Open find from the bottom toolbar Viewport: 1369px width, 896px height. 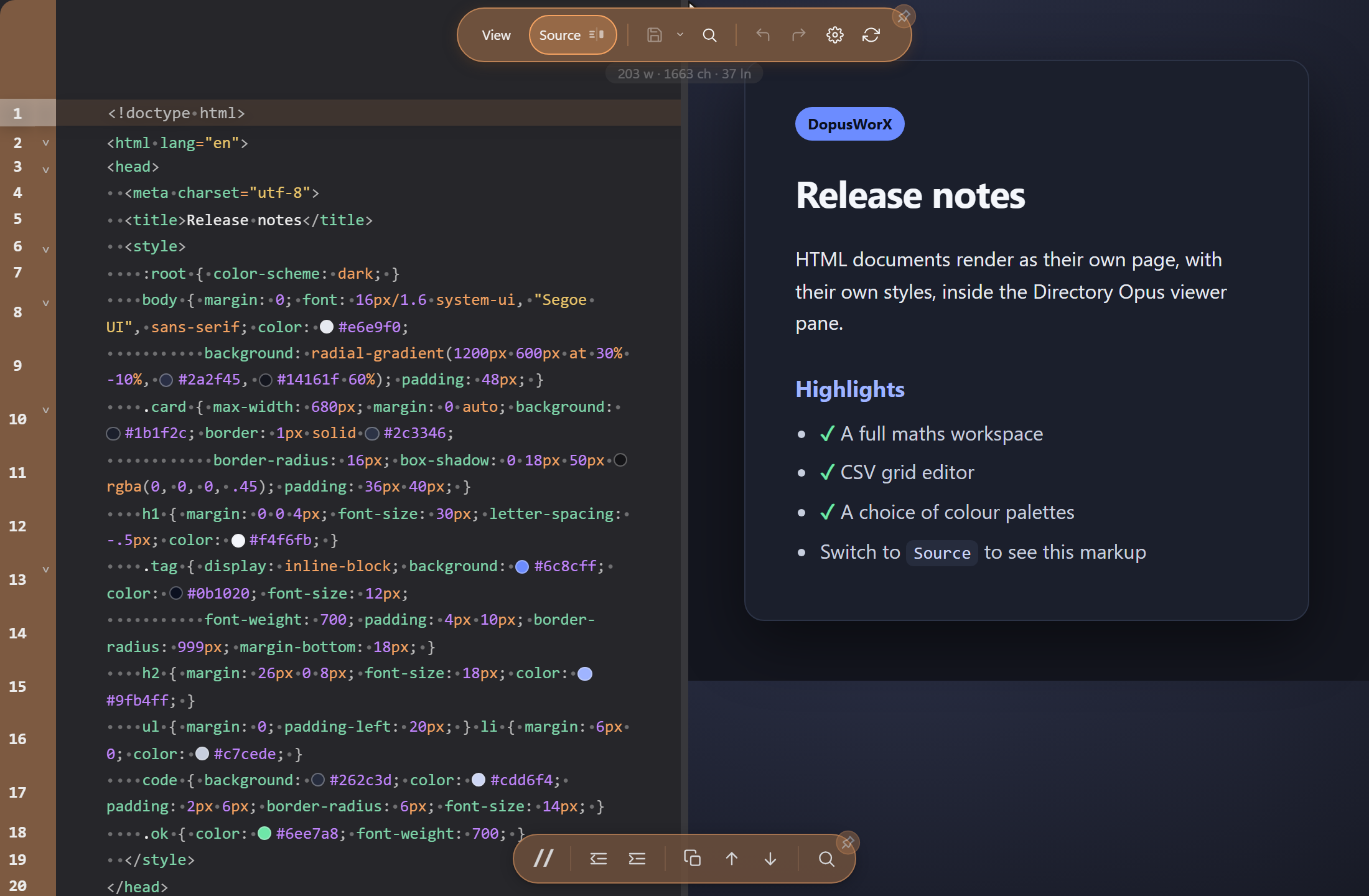coord(826,859)
